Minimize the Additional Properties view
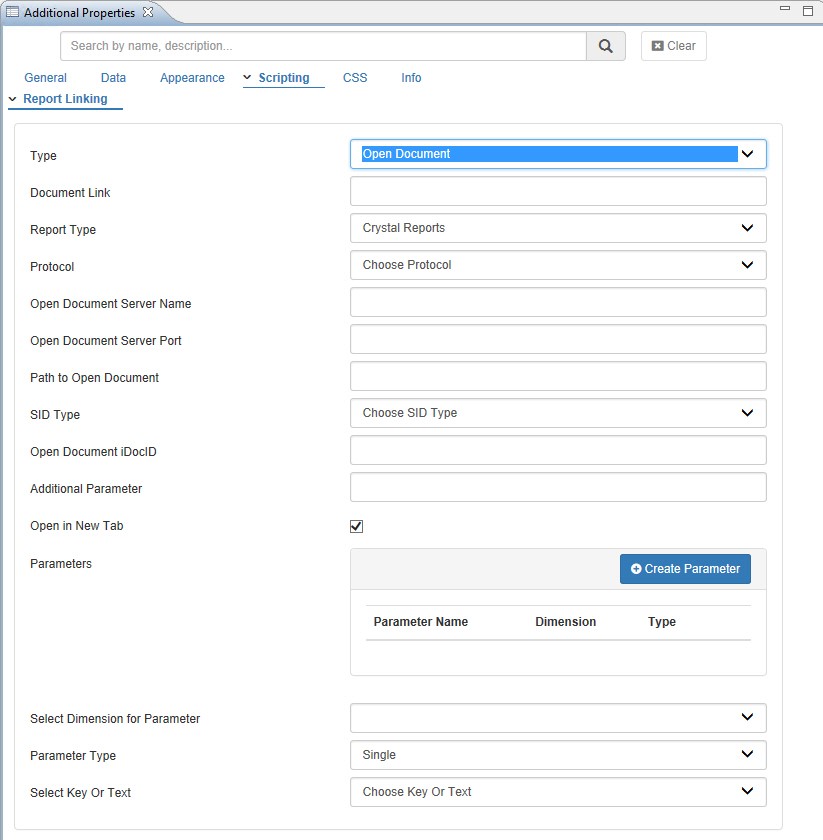The width and height of the screenshot is (823, 840). [x=783, y=10]
